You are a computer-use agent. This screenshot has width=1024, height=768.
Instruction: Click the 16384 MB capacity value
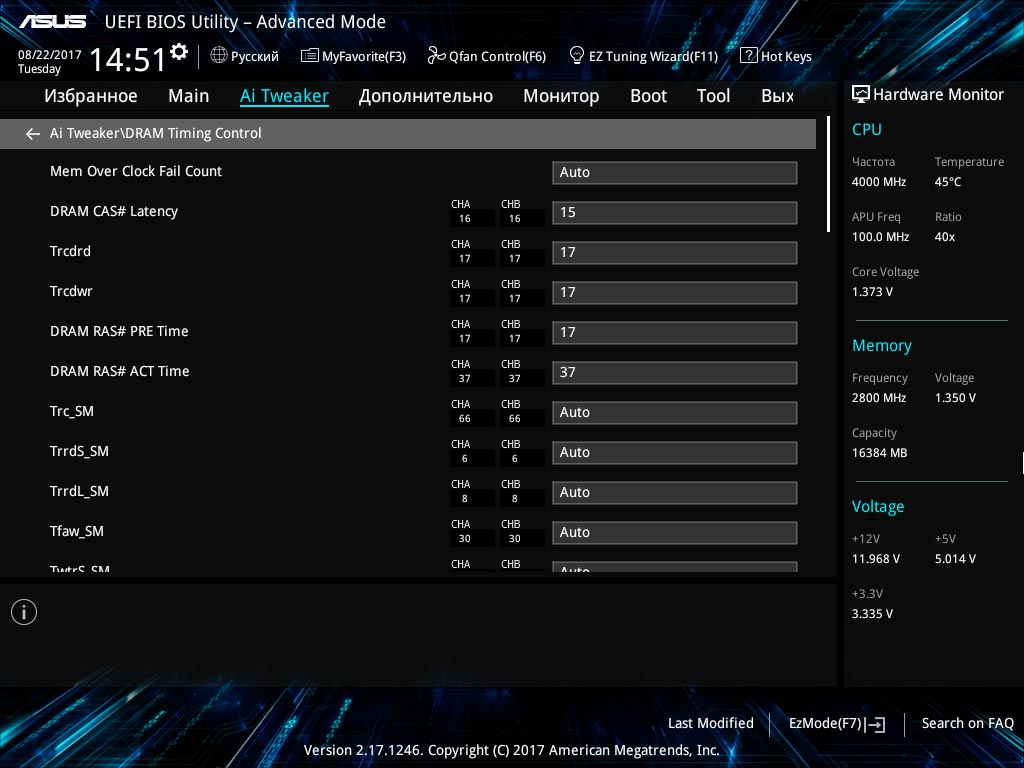(879, 453)
